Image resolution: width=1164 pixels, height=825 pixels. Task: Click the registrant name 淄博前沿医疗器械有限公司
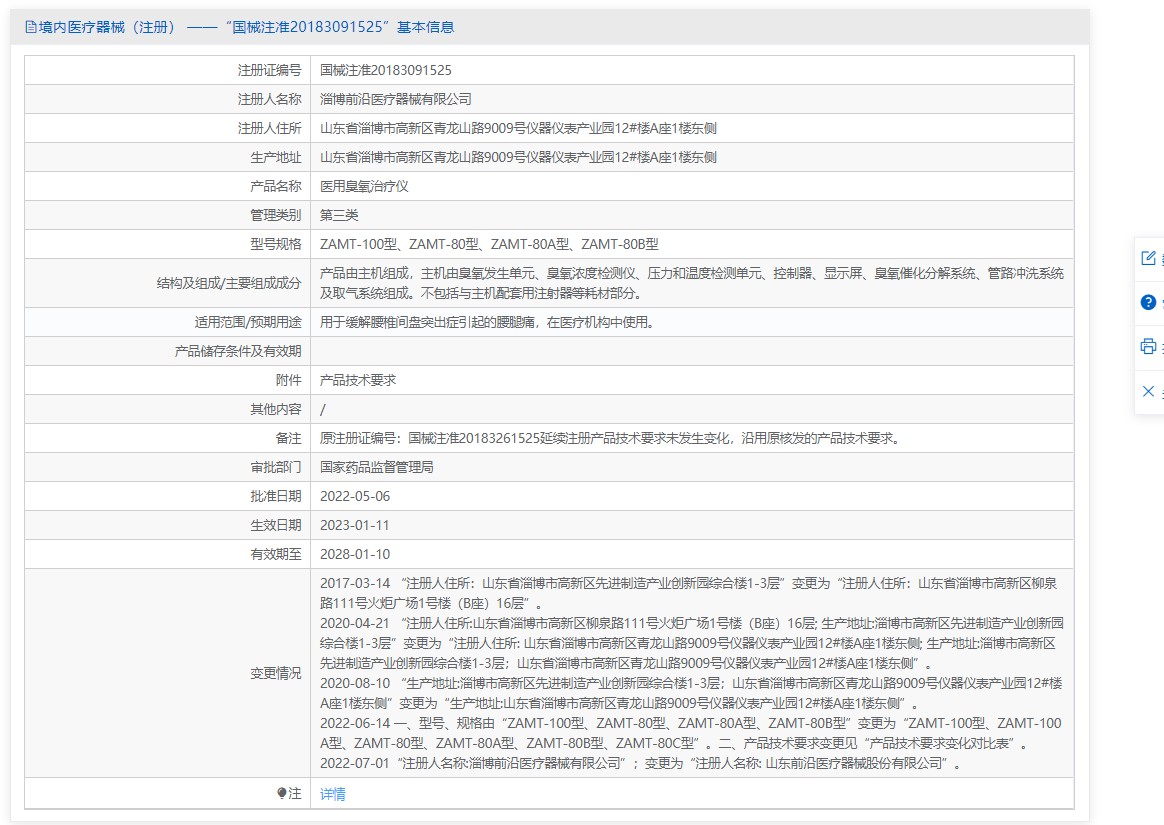click(396, 100)
